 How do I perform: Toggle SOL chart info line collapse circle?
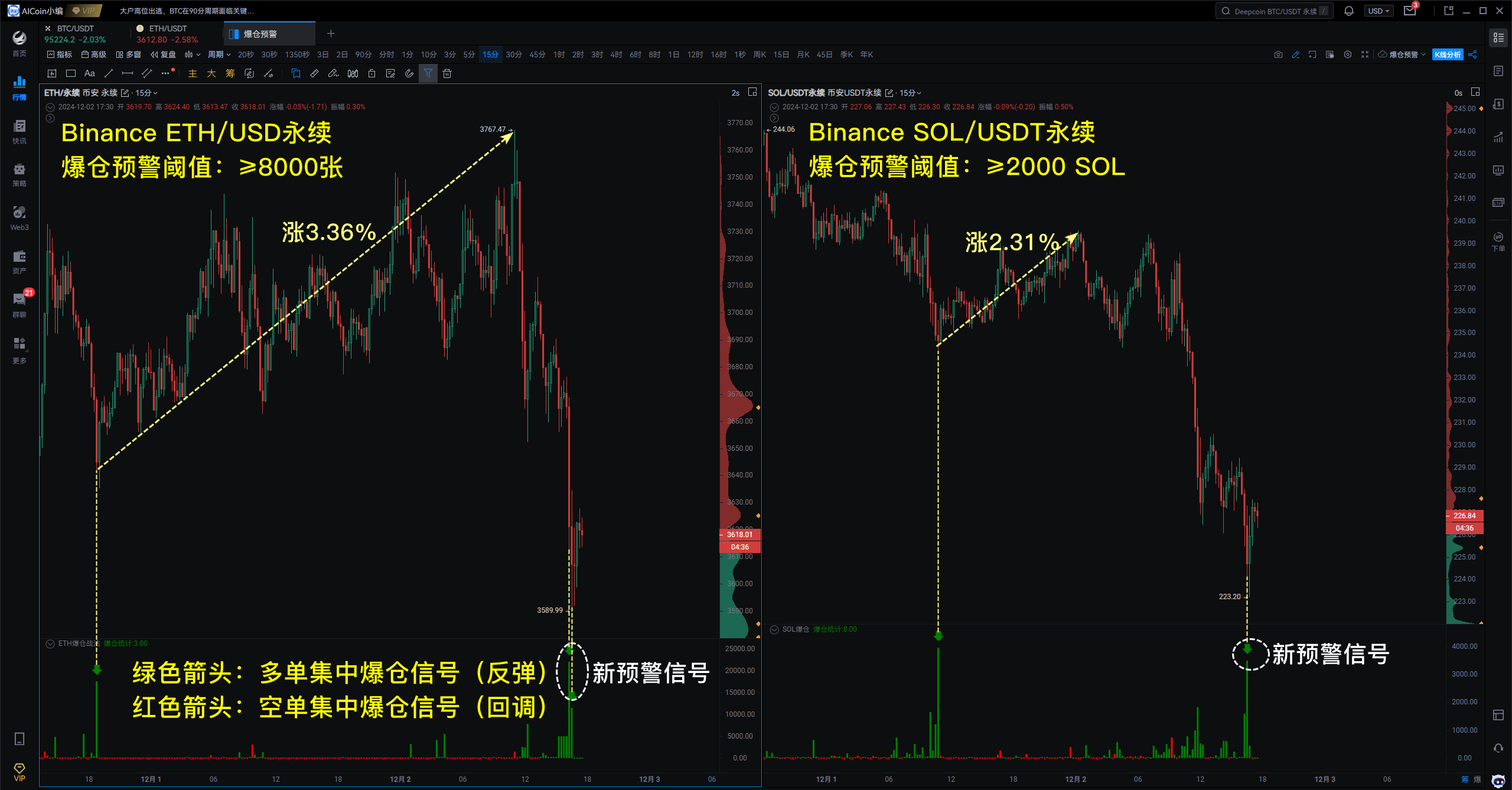[x=774, y=107]
